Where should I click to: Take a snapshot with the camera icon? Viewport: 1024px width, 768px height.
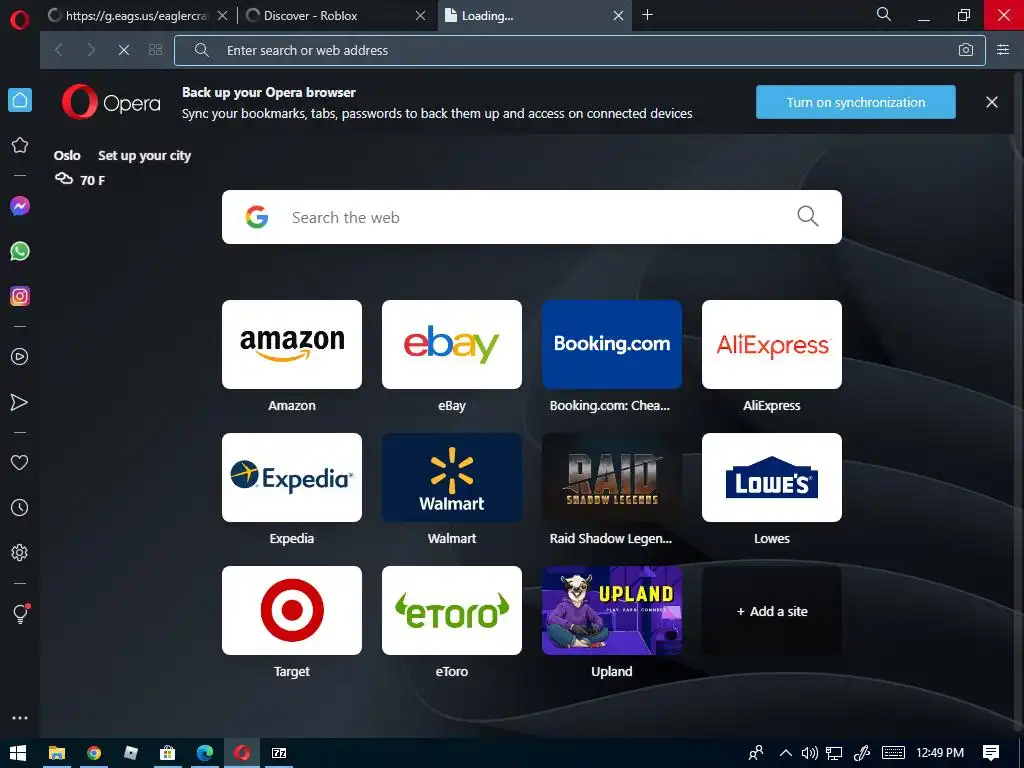(x=966, y=50)
